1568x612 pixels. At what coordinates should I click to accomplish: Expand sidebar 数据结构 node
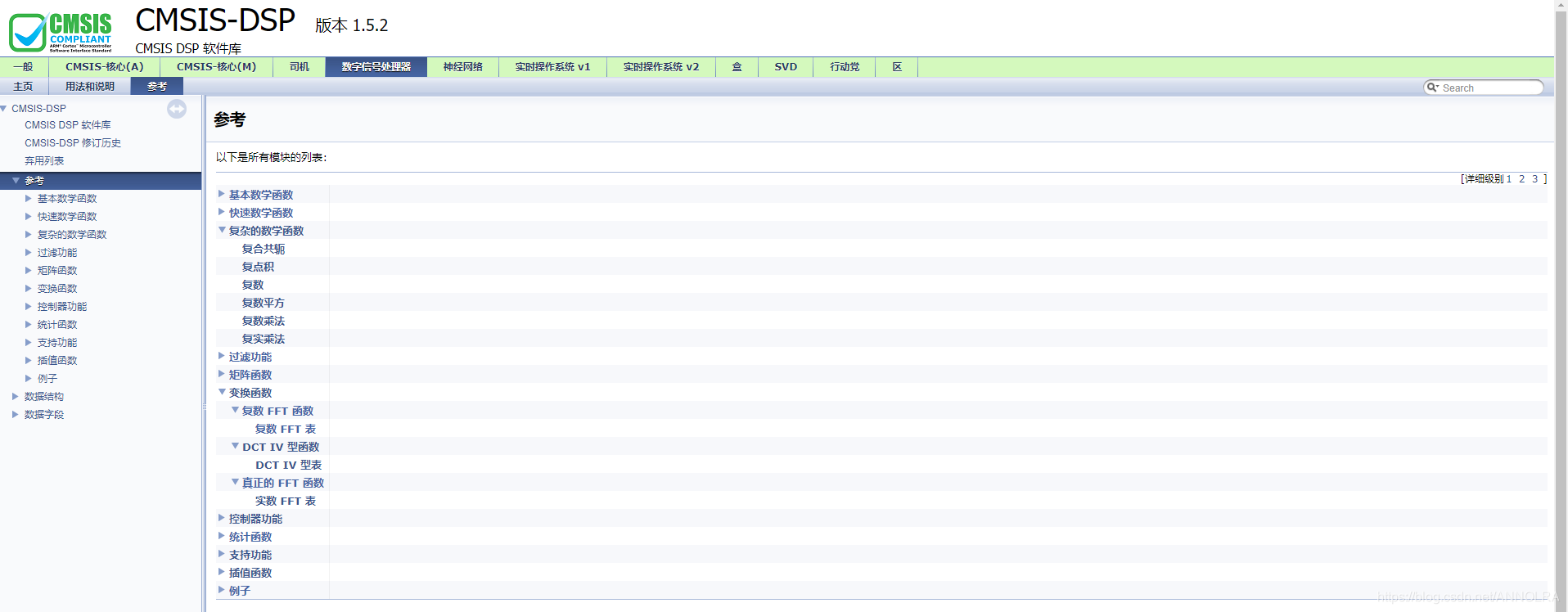(16, 396)
